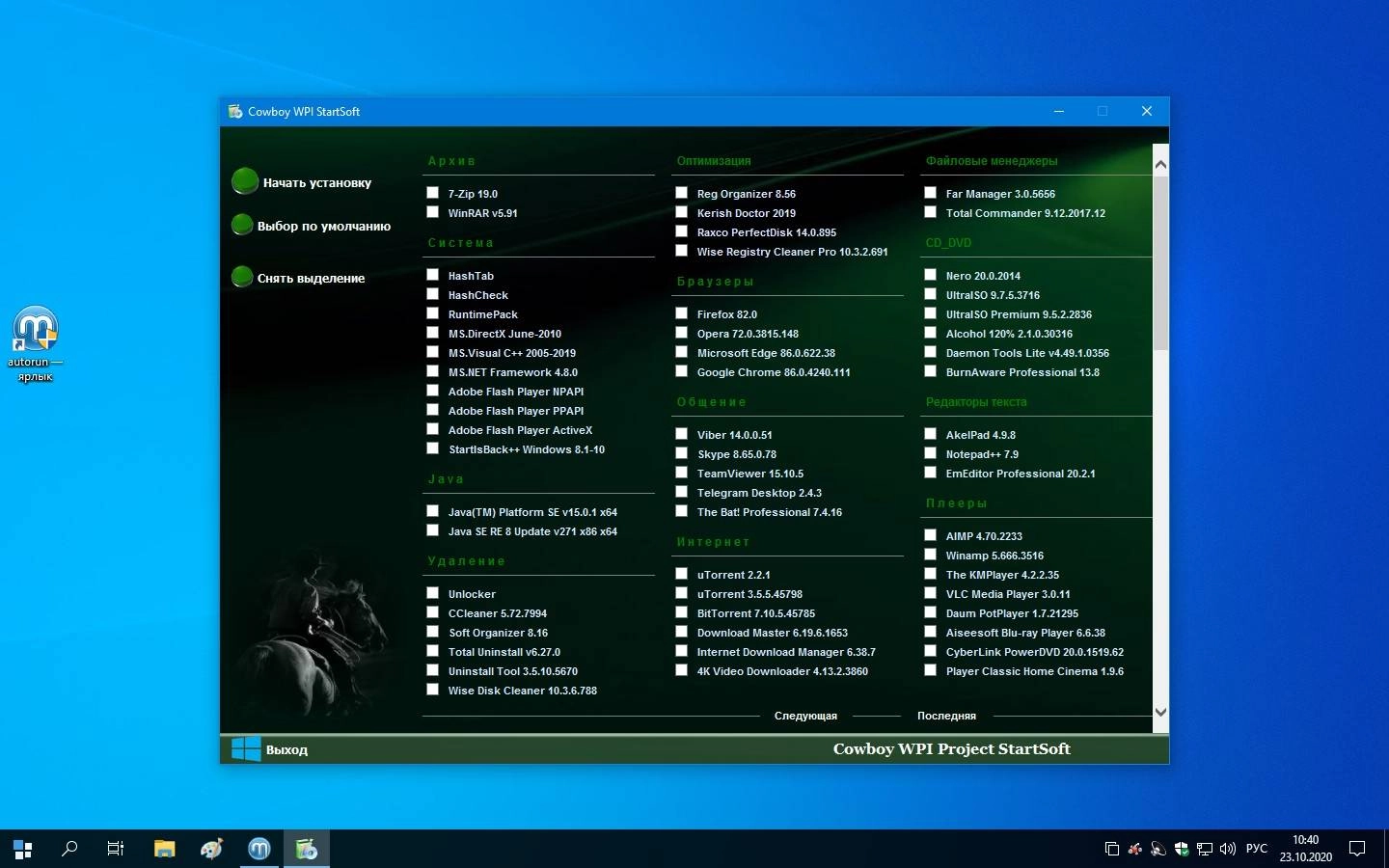This screenshot has width=1389, height=868.
Task: Enable the CCleaner 5.72.7994 checkbox
Action: [433, 612]
